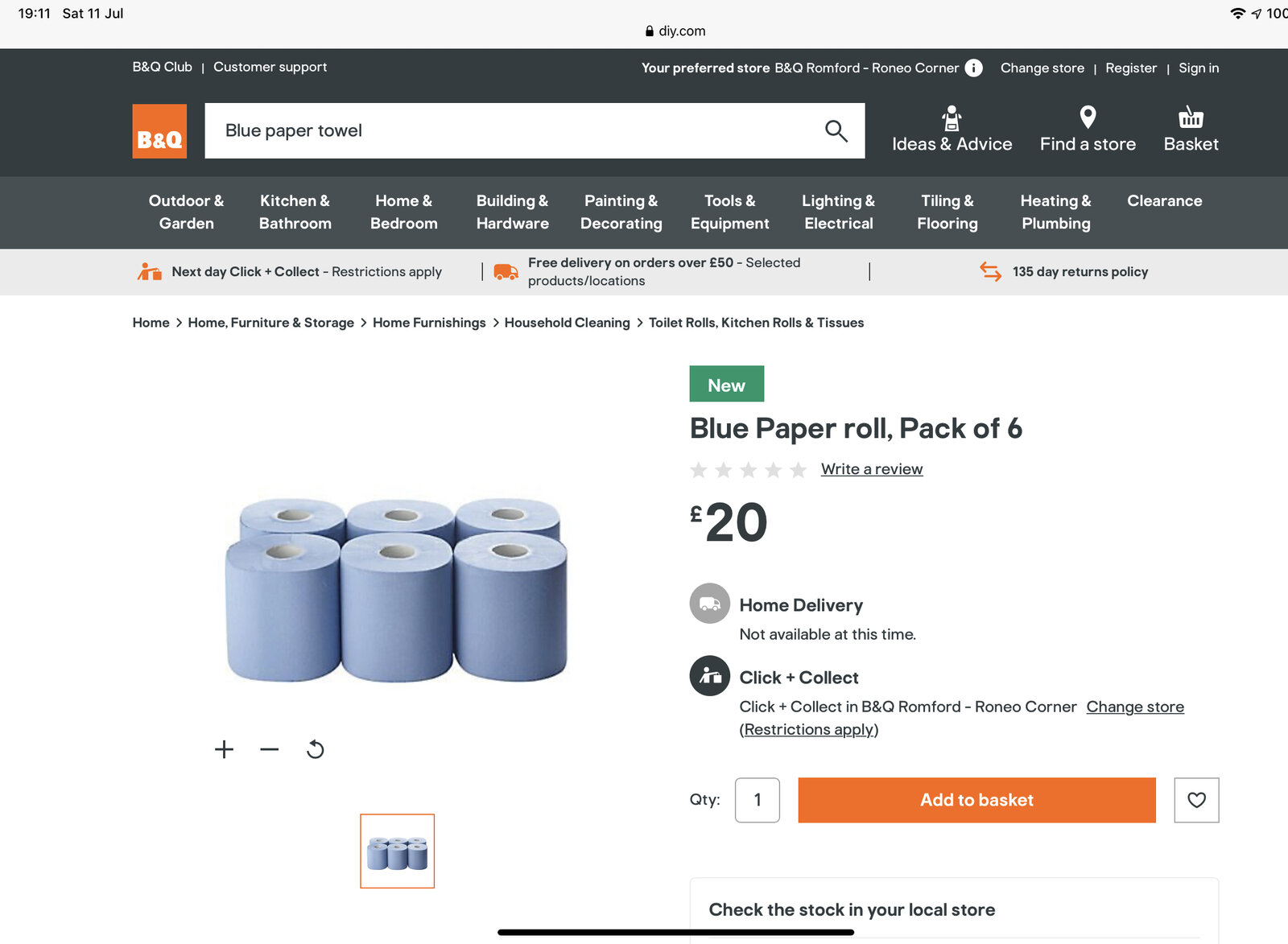This screenshot has height=944, width=1288.
Task: Add to wishlist with heart icon
Action: coord(1196,800)
